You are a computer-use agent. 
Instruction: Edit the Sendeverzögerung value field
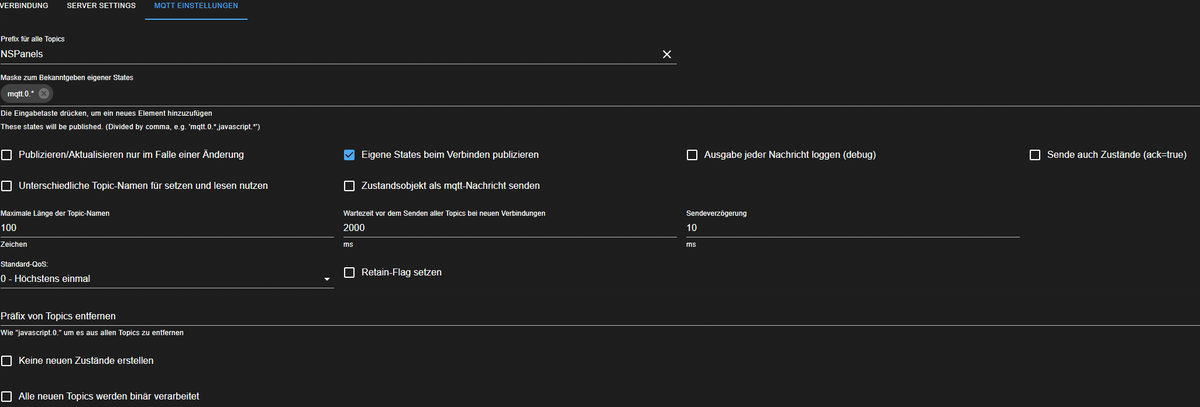click(852, 228)
